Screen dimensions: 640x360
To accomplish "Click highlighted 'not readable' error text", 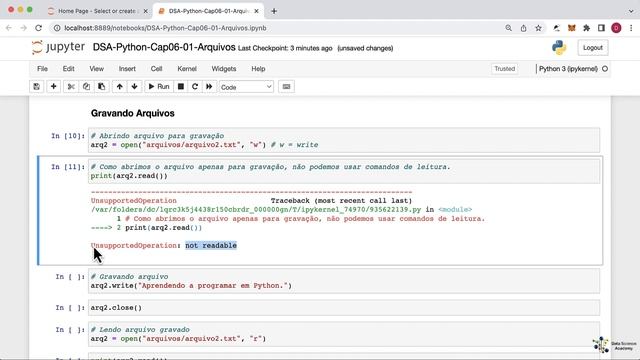I will tap(211, 245).
